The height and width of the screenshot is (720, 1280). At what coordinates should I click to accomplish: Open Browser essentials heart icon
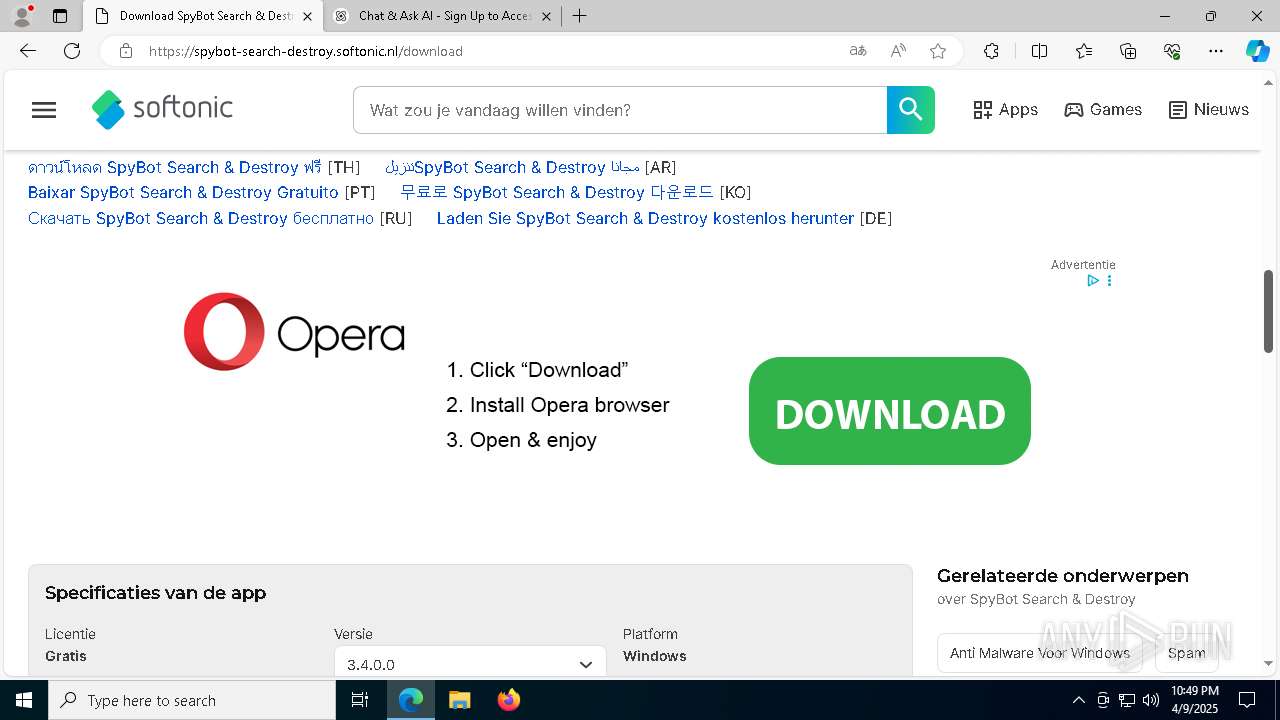pos(1172,51)
